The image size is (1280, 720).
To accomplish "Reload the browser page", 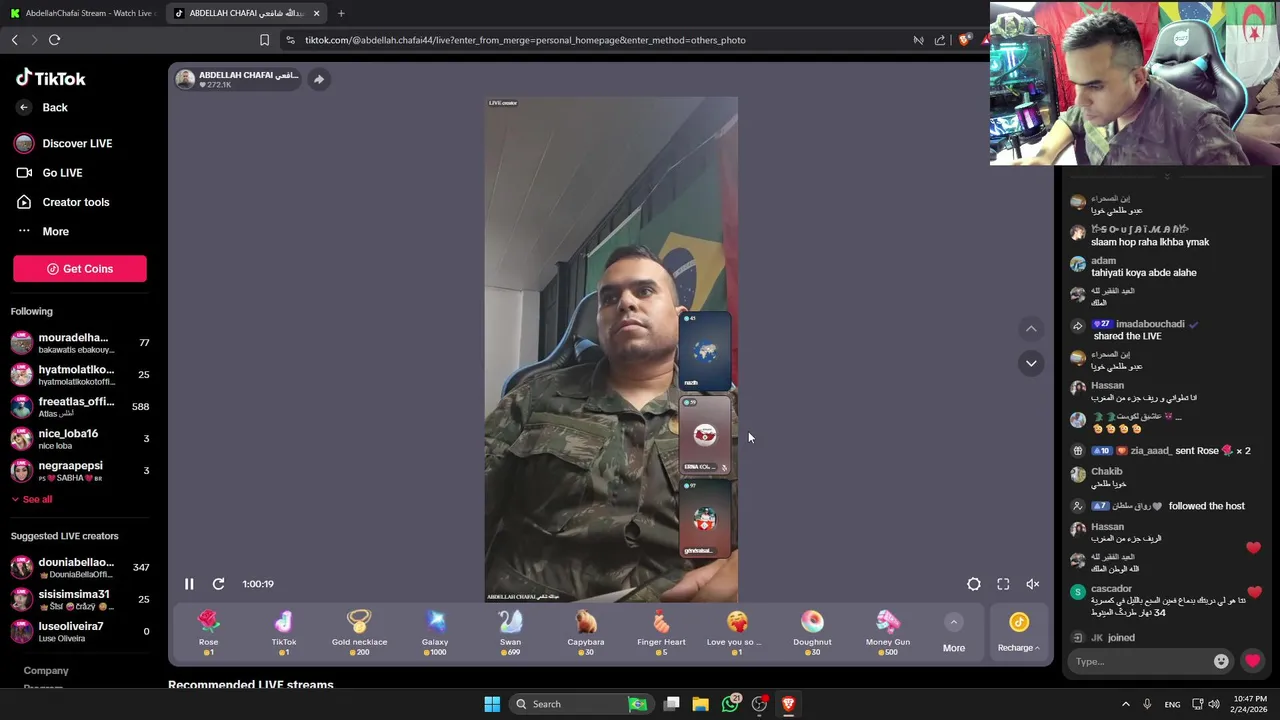I will click(x=55, y=40).
